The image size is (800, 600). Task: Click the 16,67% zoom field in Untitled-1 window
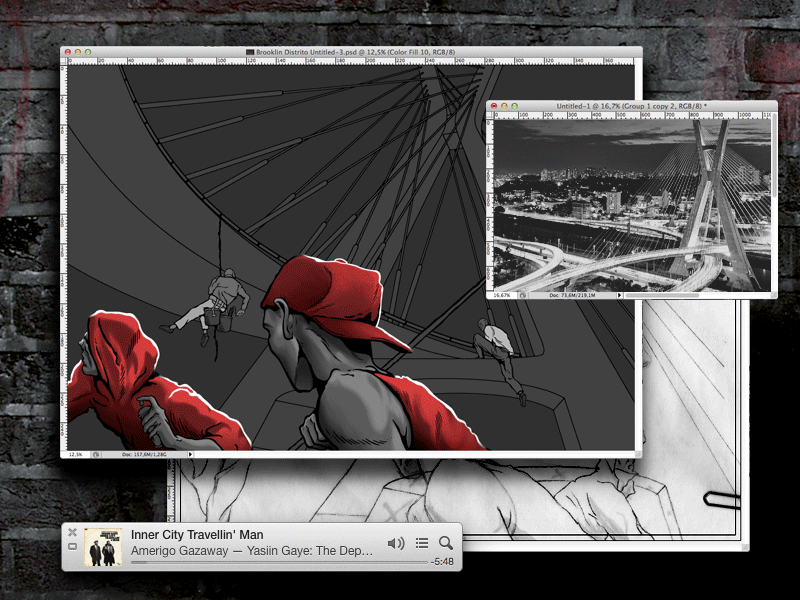(x=504, y=295)
